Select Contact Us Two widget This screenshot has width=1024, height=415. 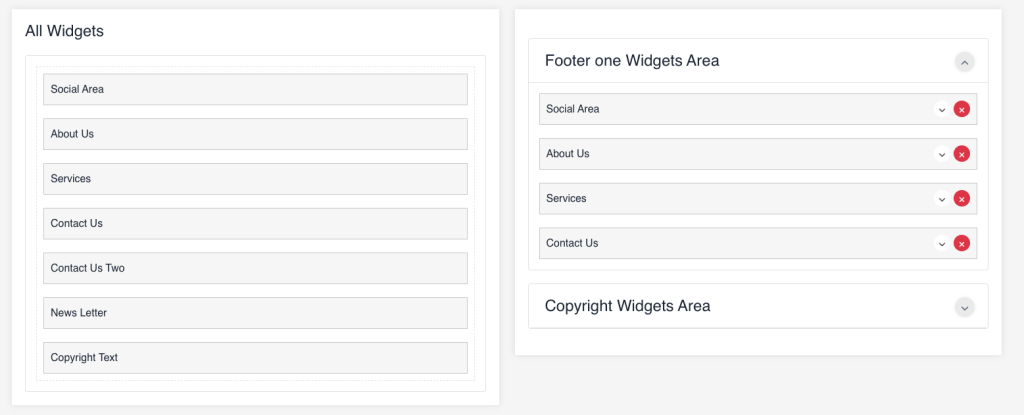pos(255,269)
